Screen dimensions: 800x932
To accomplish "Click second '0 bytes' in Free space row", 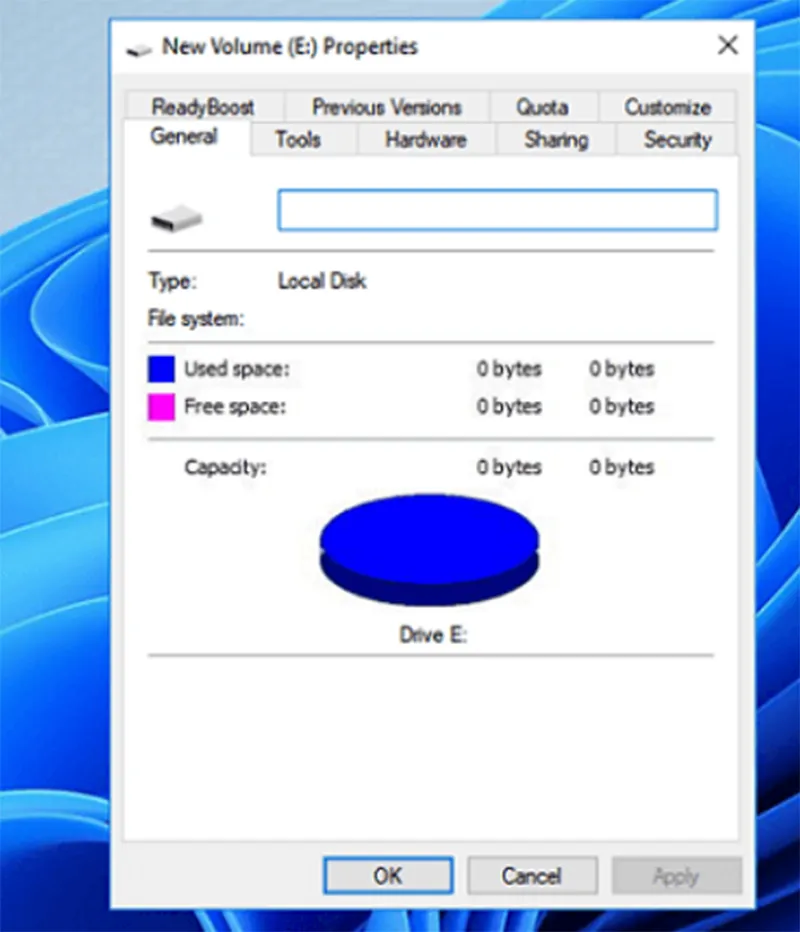I will (x=622, y=407).
